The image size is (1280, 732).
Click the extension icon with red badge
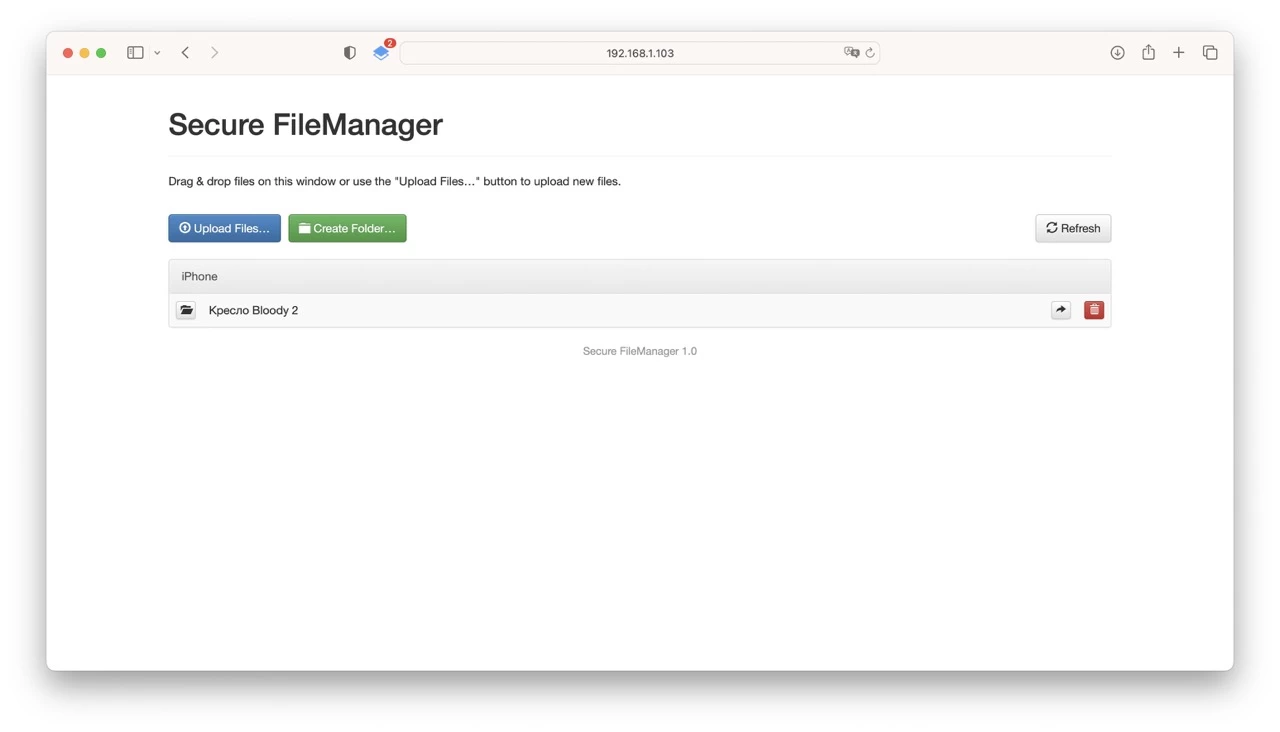click(x=381, y=53)
